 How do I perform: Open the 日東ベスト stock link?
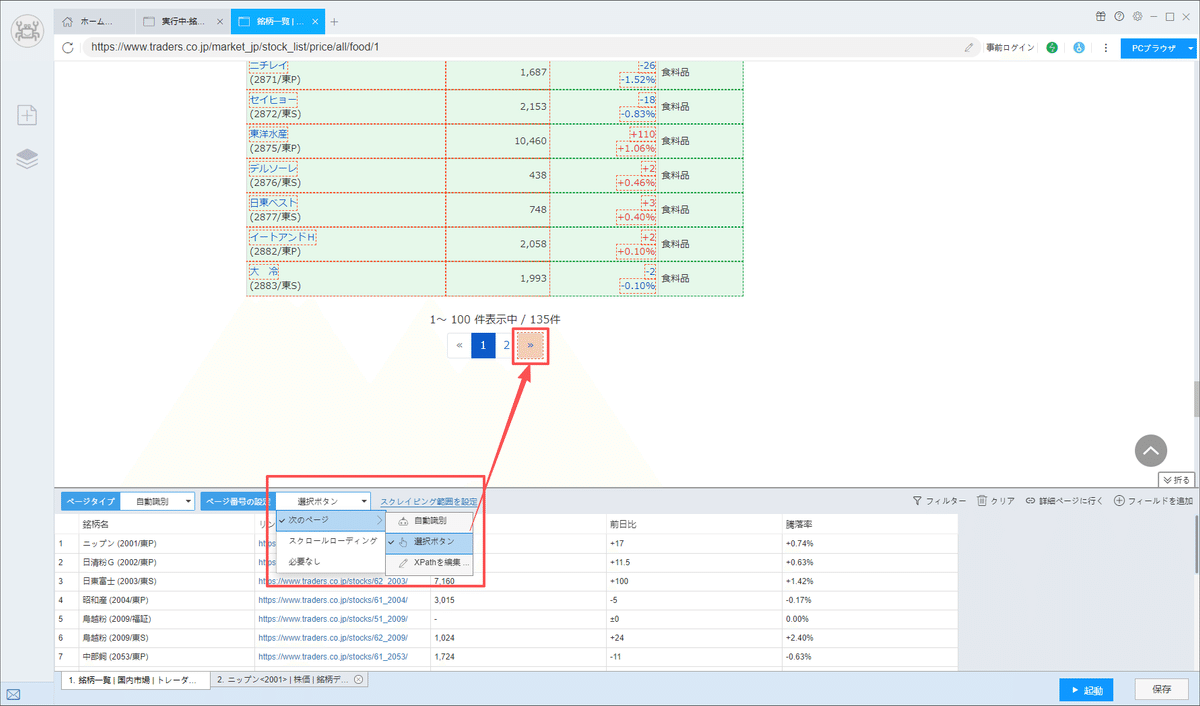(x=272, y=203)
